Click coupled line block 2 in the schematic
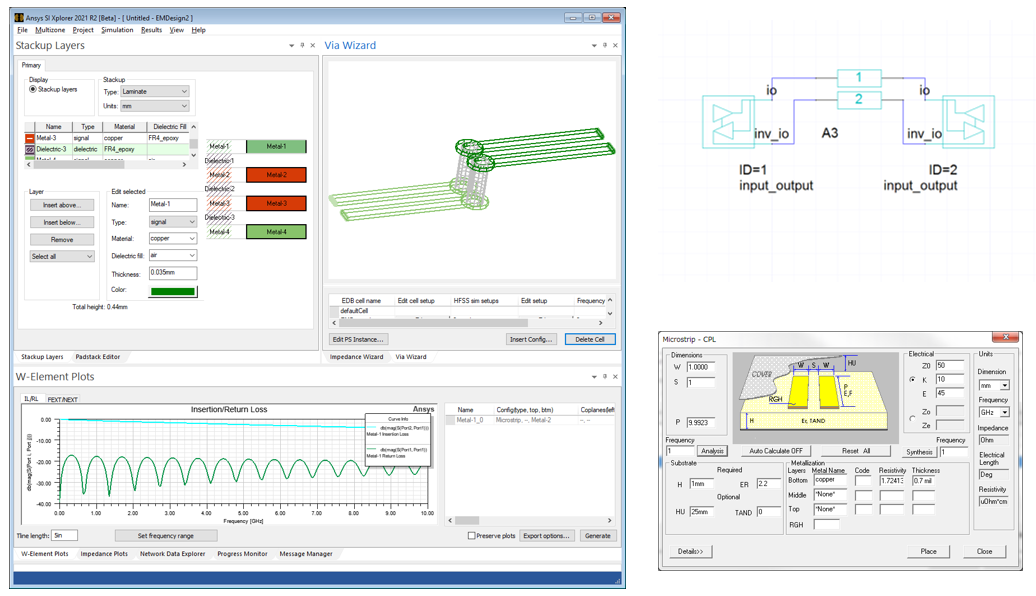This screenshot has height=596, width=1036. tap(859, 100)
